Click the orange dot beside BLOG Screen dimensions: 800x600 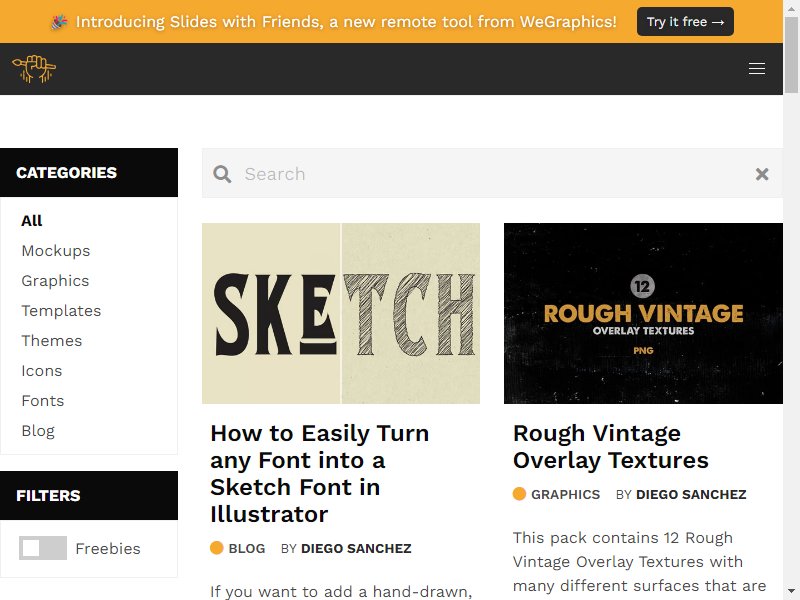click(217, 548)
